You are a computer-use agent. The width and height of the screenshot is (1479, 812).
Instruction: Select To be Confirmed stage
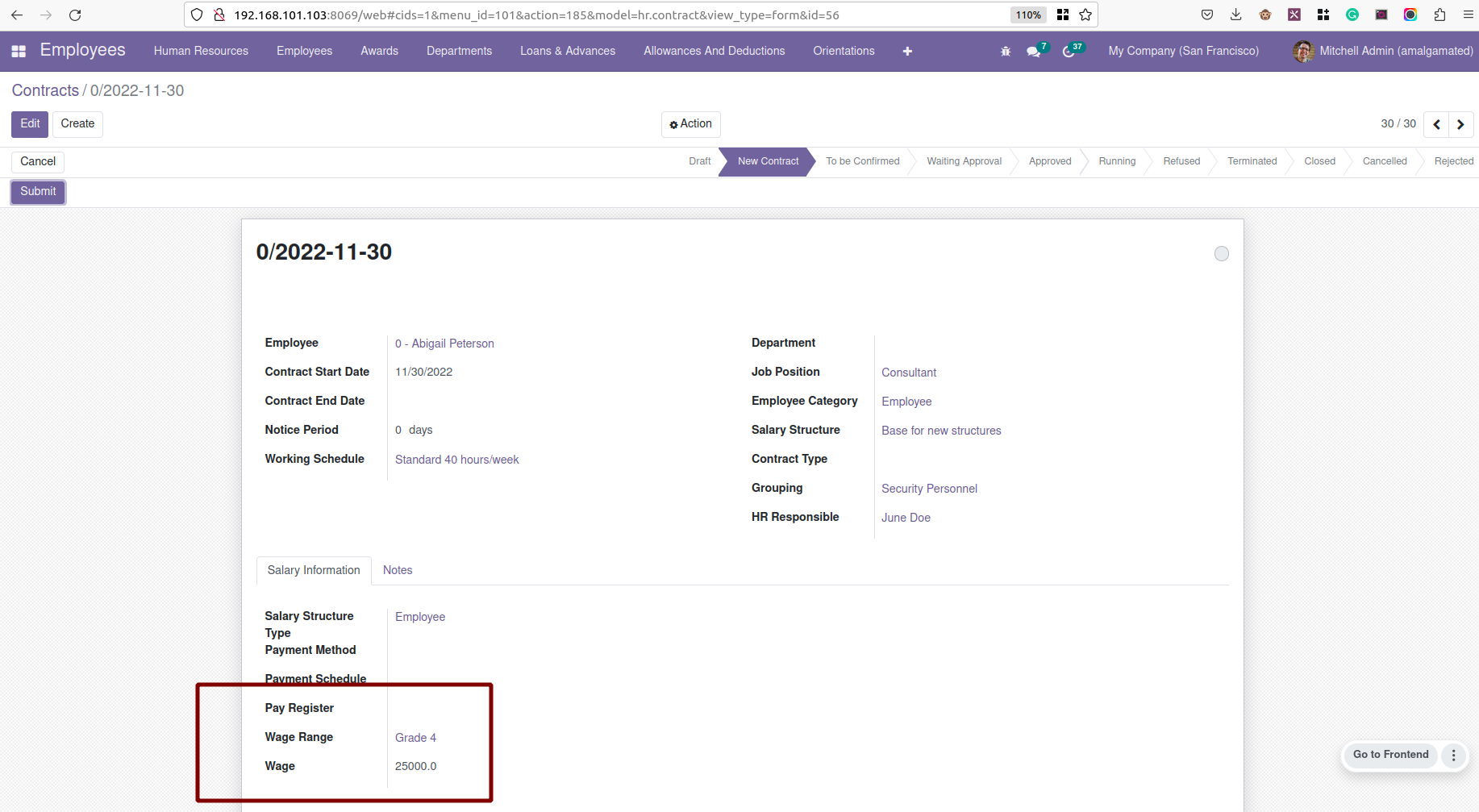862,161
